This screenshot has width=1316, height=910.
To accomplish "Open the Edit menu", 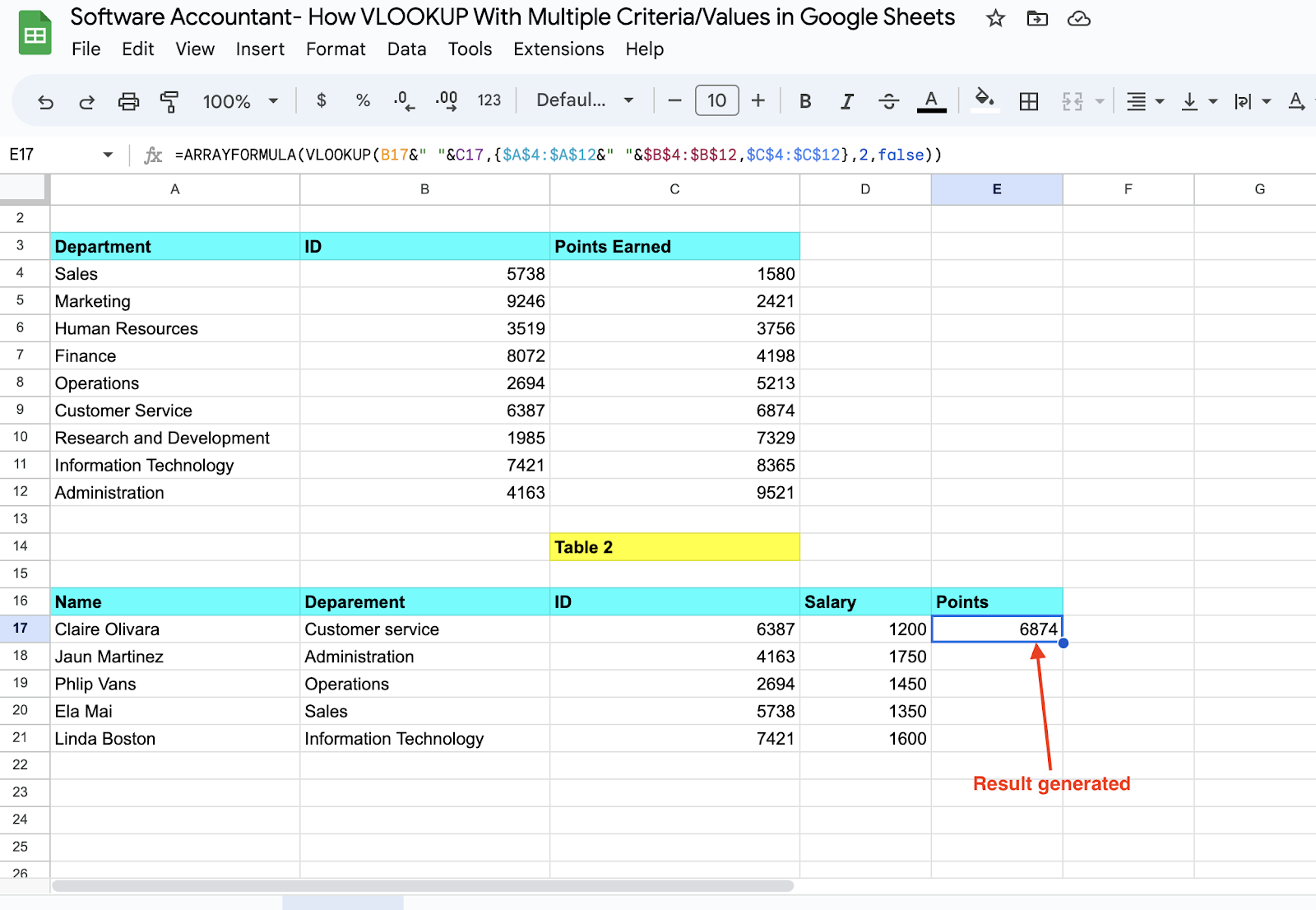I will [x=137, y=49].
